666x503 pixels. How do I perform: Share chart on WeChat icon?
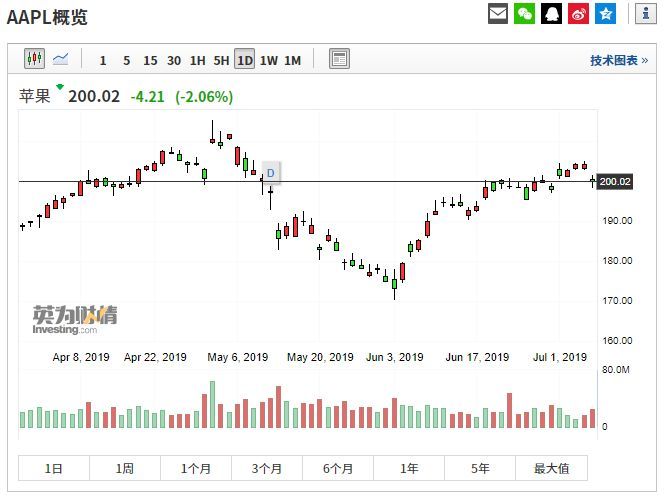coord(525,14)
